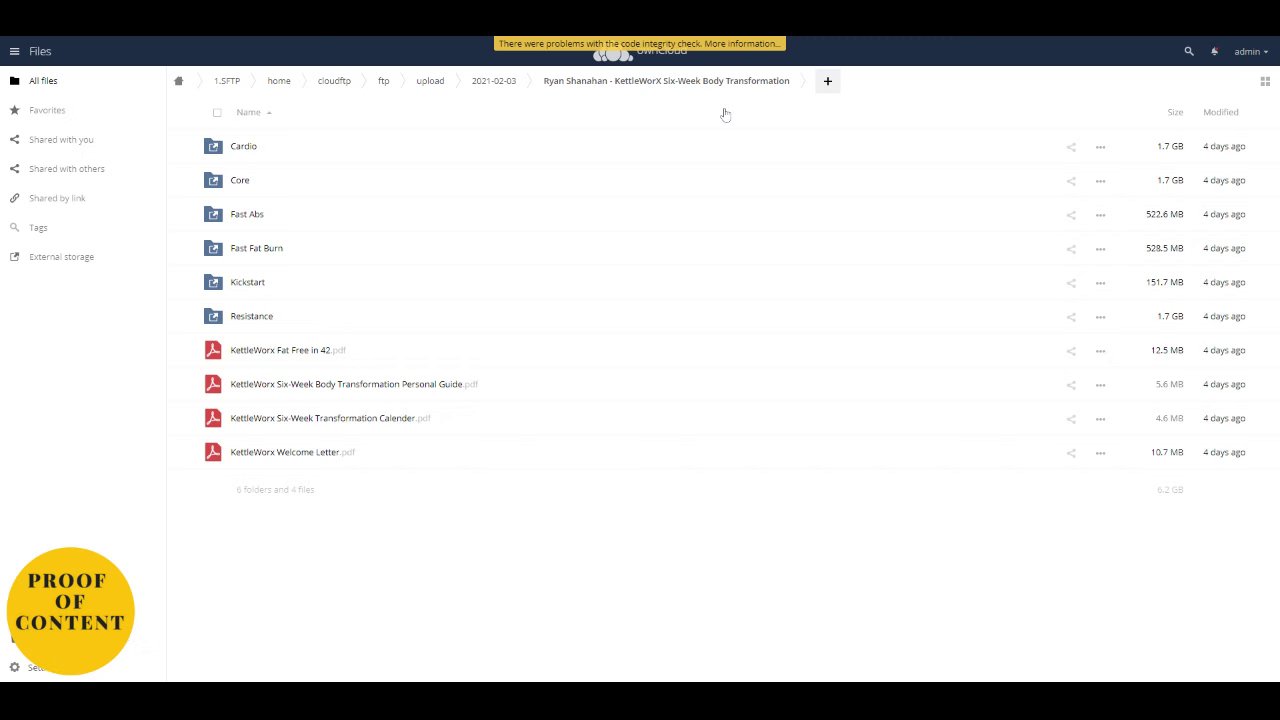
Task: Navigate to ftp breadcrumb
Action: click(383, 81)
